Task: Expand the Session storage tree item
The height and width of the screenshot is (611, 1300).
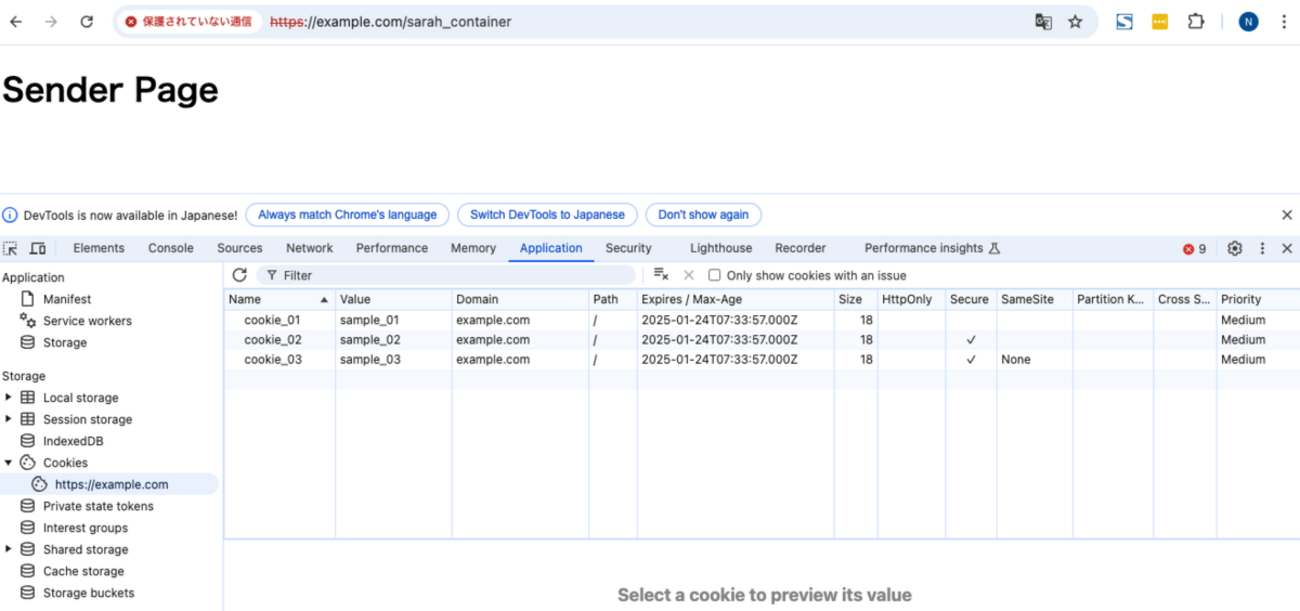Action: [9, 420]
